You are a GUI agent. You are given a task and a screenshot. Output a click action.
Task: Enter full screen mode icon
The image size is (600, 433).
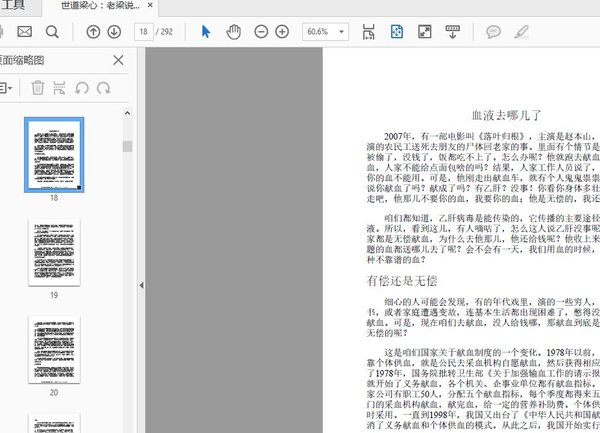425,32
